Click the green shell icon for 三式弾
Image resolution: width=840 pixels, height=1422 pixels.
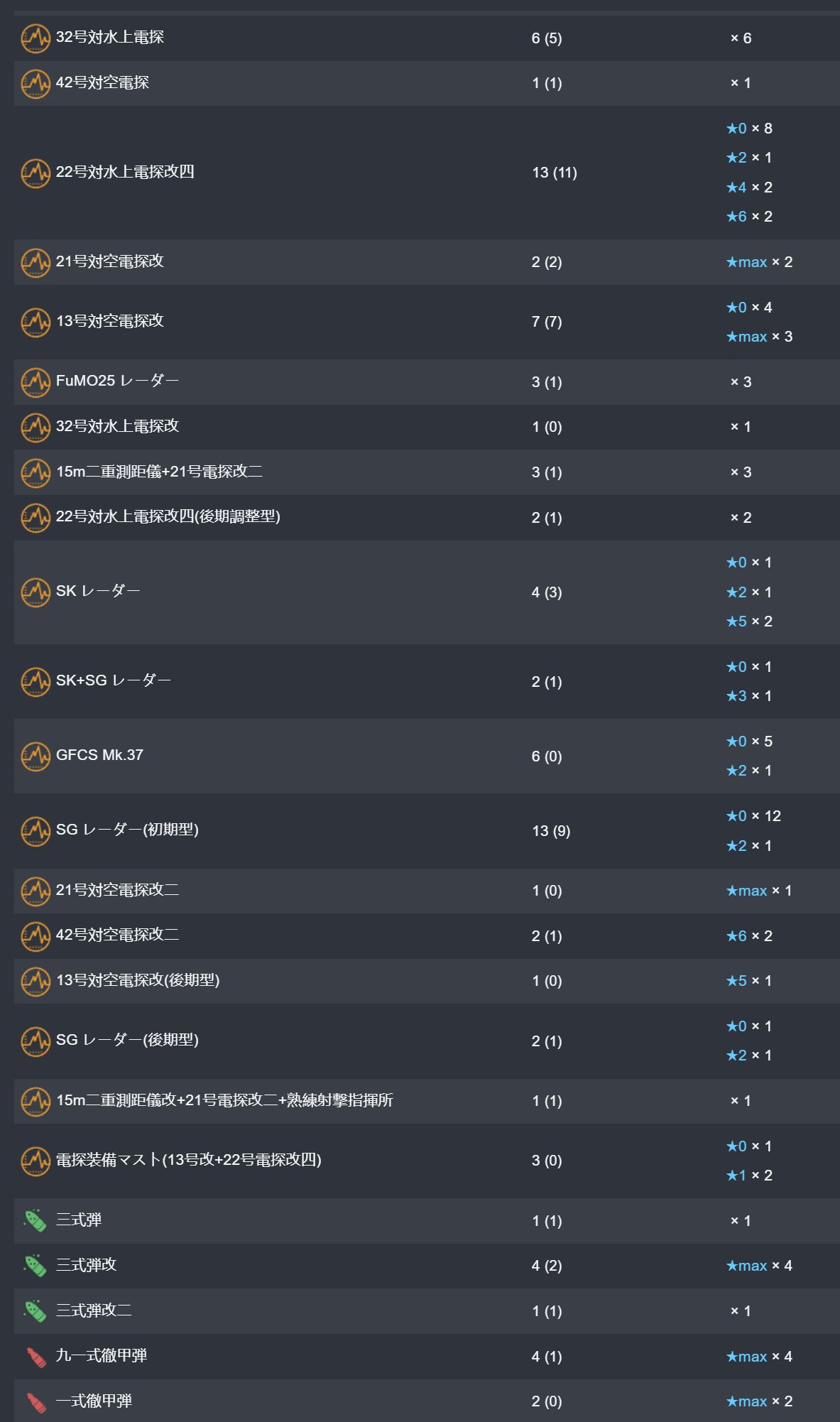coord(35,1221)
